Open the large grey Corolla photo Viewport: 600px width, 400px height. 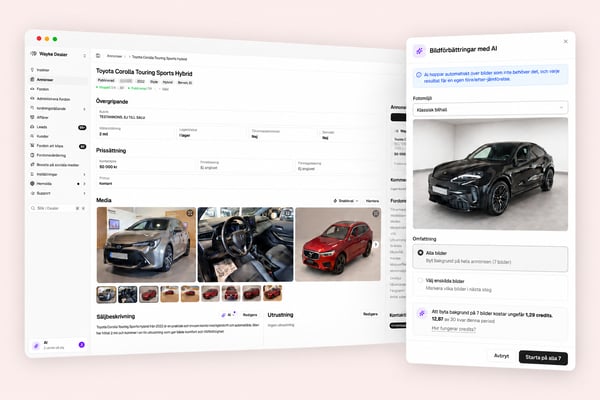[146, 245]
